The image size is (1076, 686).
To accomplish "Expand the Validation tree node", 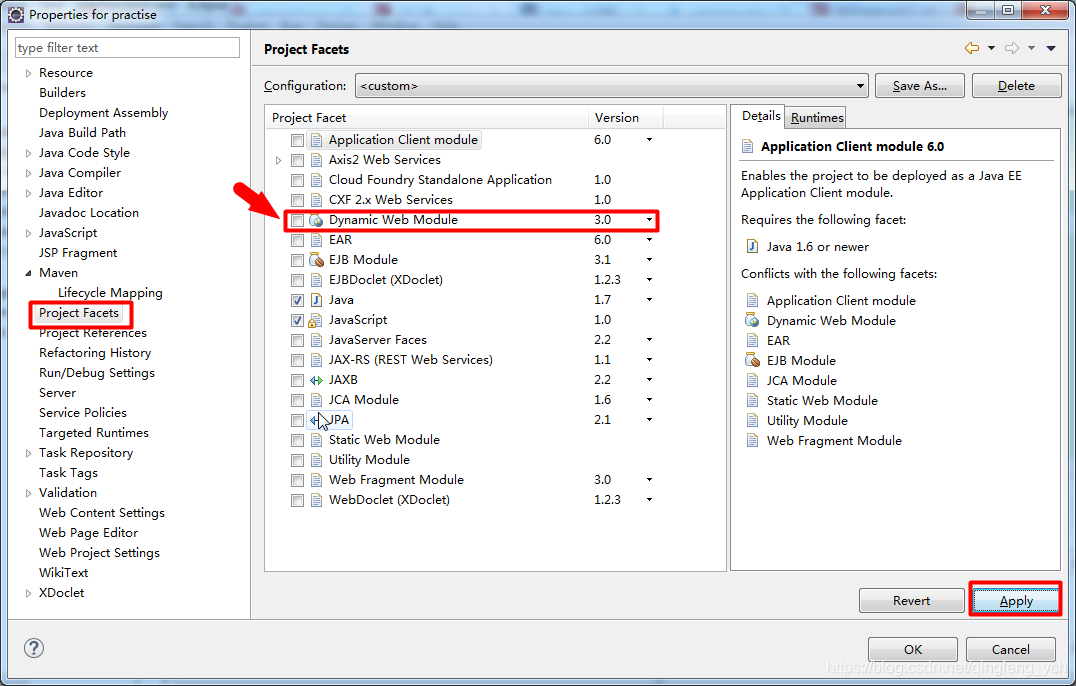I will click(x=28, y=493).
